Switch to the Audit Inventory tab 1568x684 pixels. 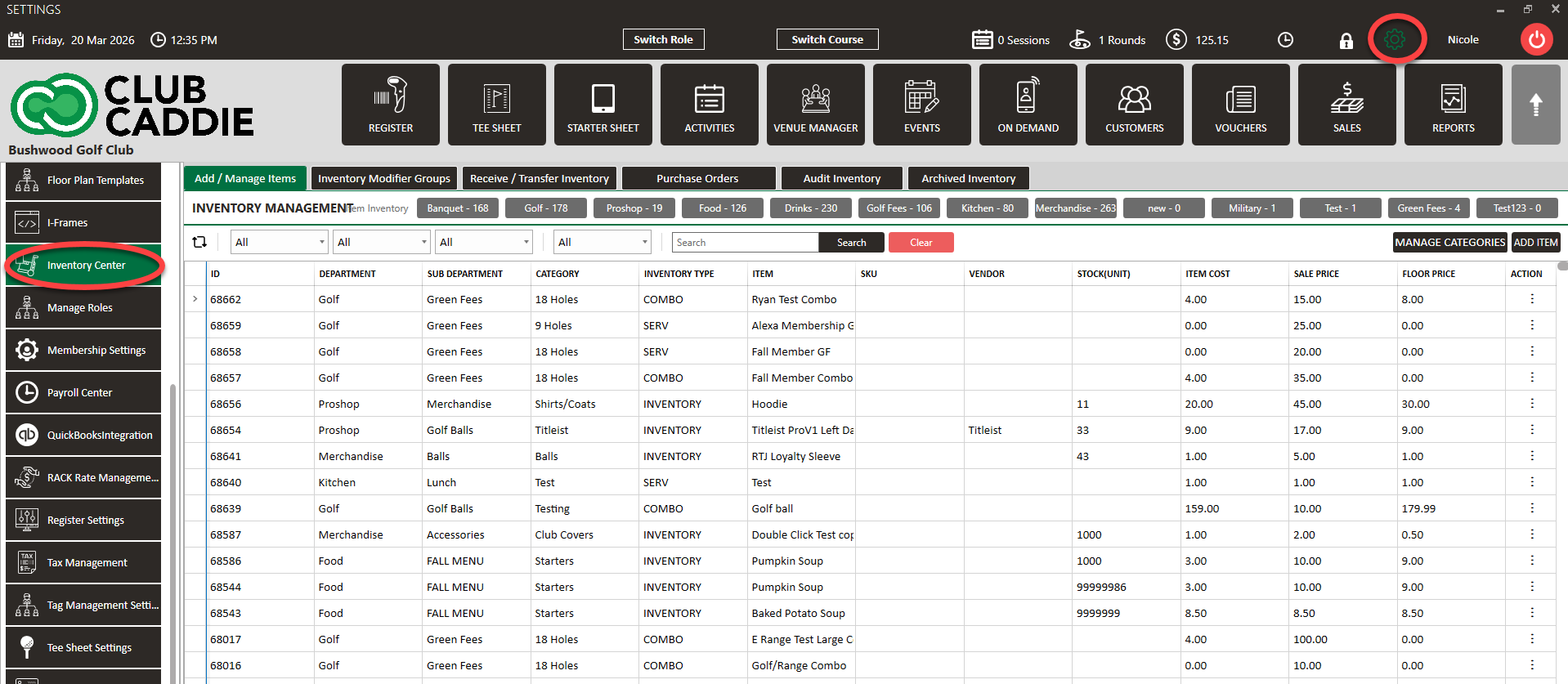(841, 178)
